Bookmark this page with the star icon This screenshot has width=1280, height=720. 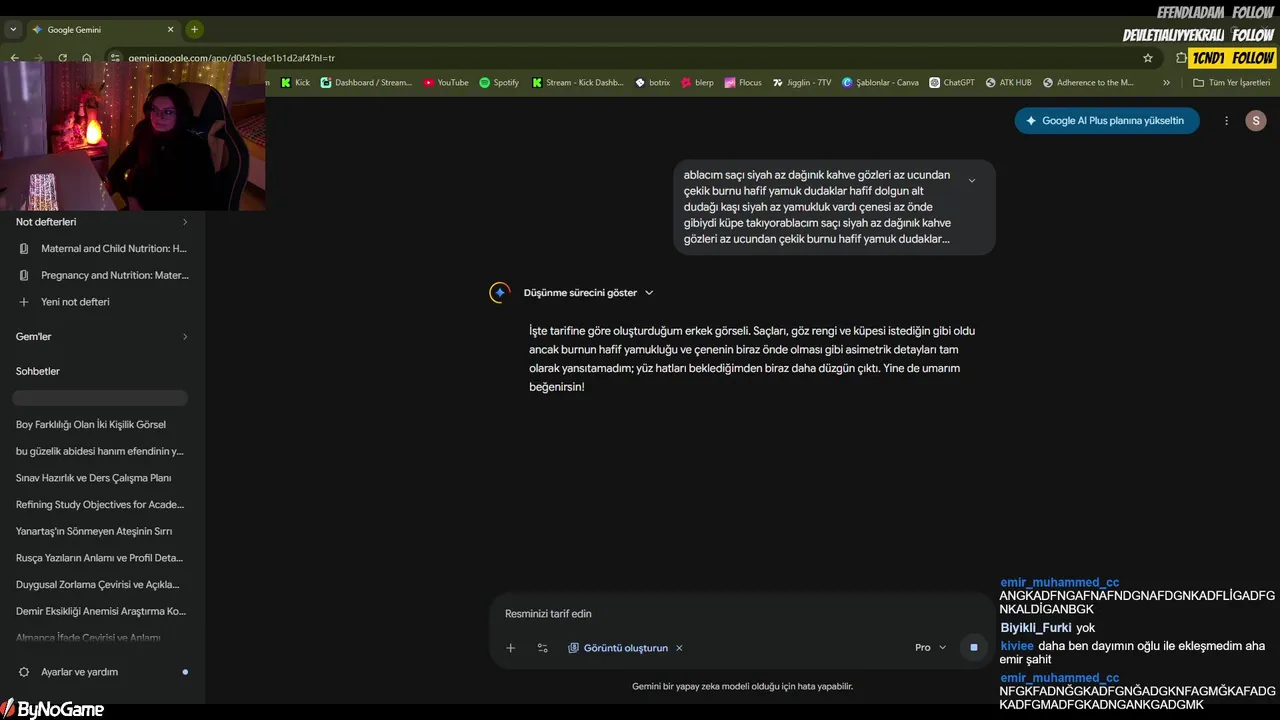1148,58
